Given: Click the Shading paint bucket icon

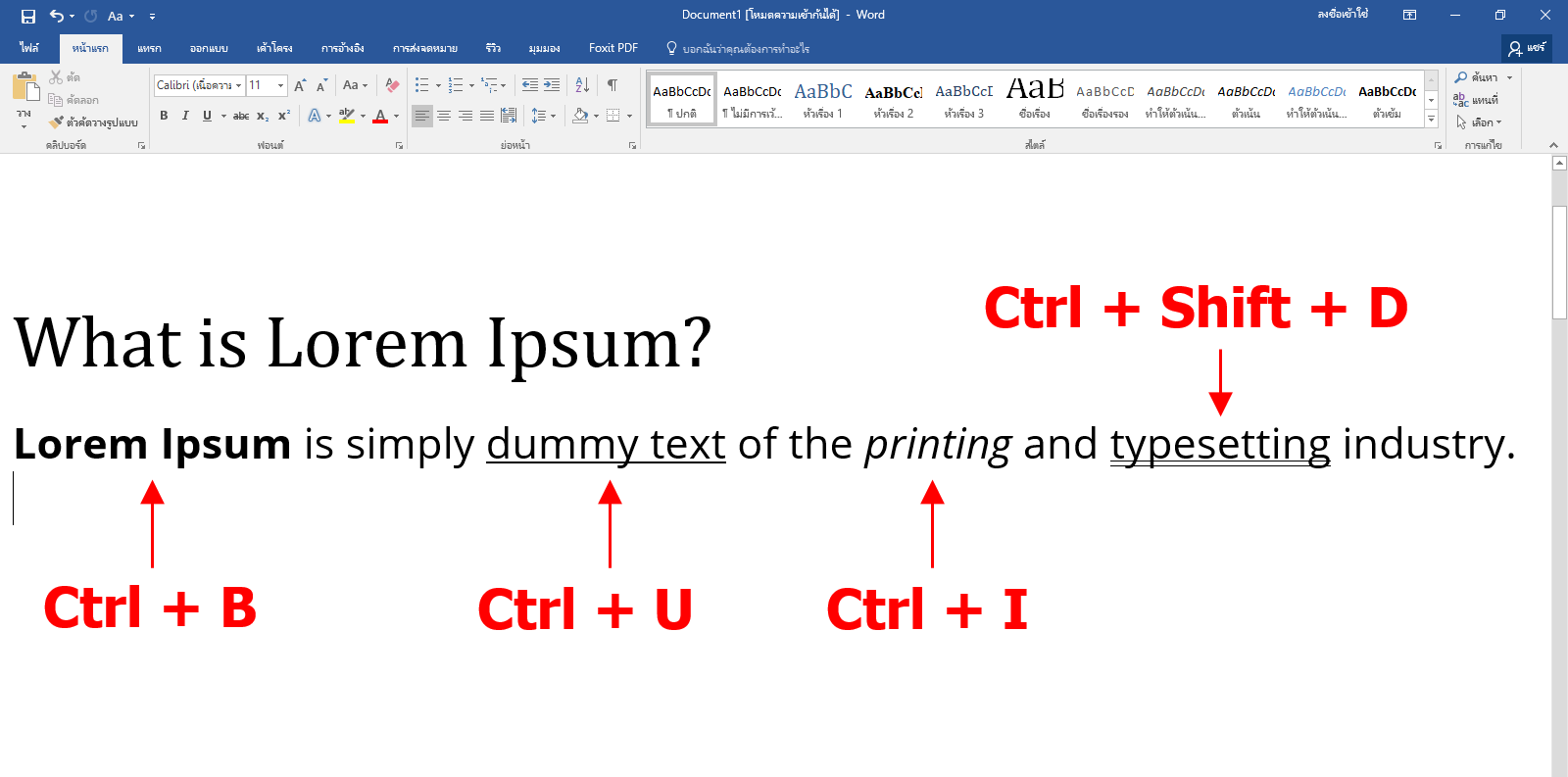Looking at the screenshot, I should click(x=580, y=116).
